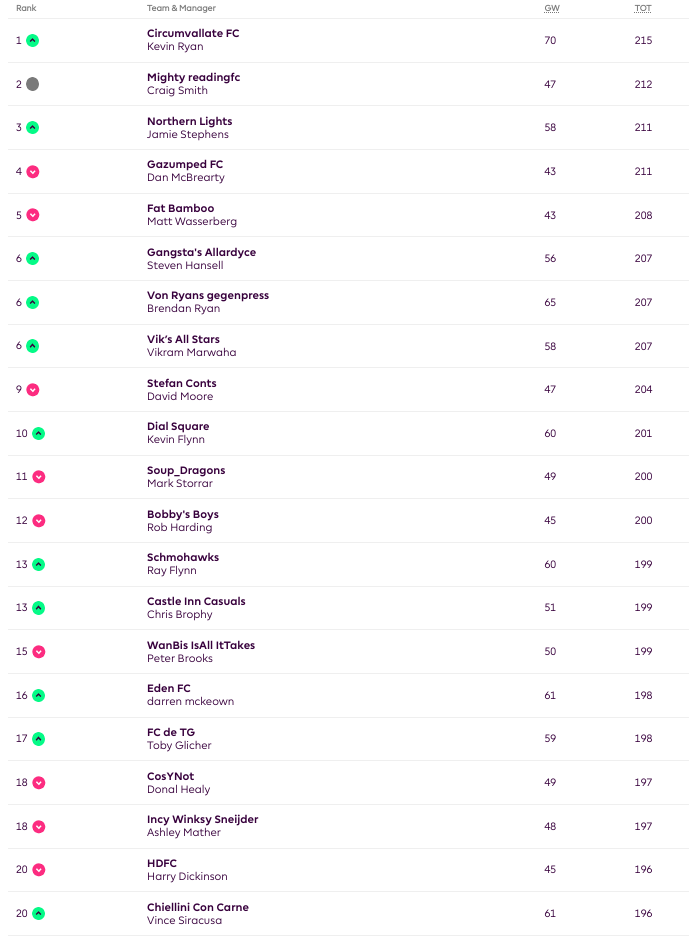Click red down arrow beside Gazumped FC
The width and height of the screenshot is (689, 941).
(32, 172)
